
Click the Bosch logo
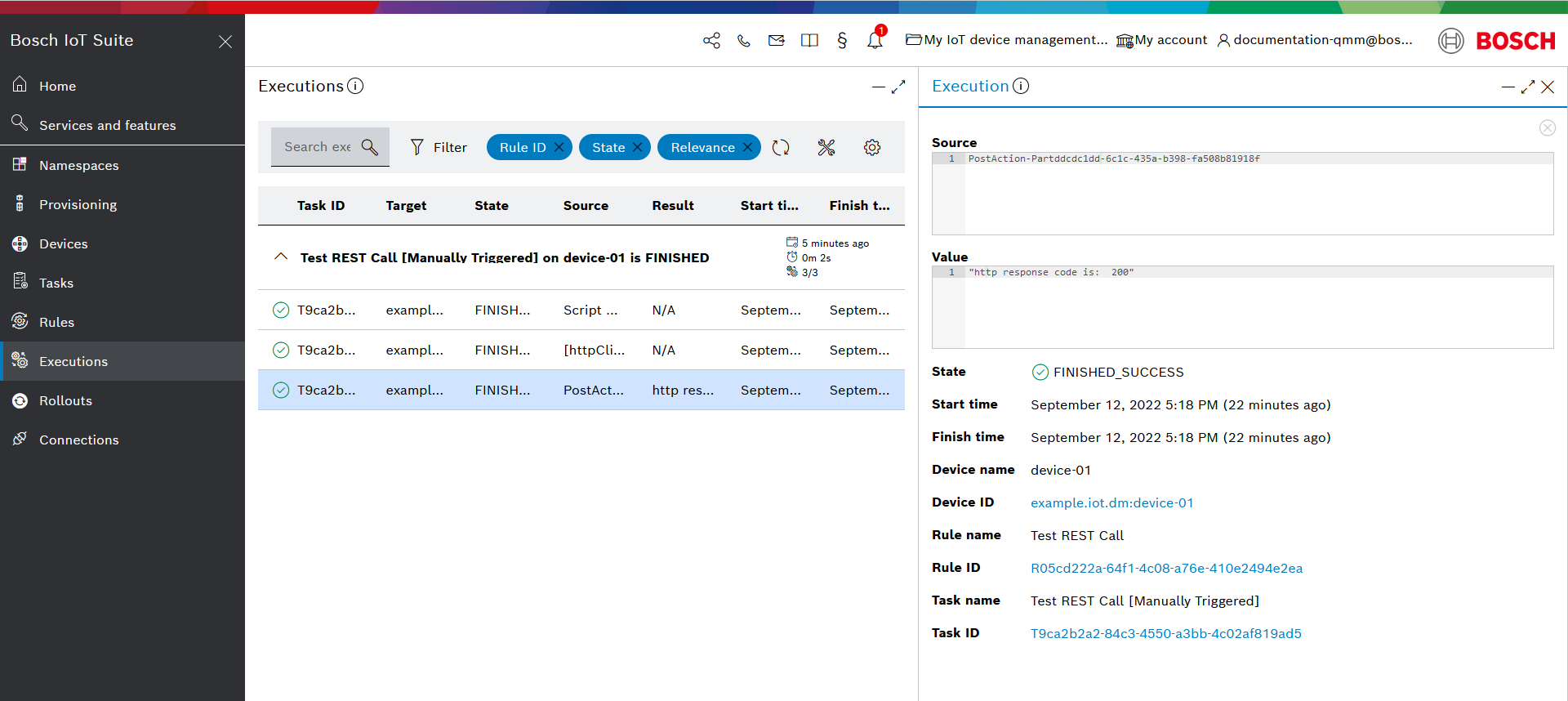[x=1497, y=40]
